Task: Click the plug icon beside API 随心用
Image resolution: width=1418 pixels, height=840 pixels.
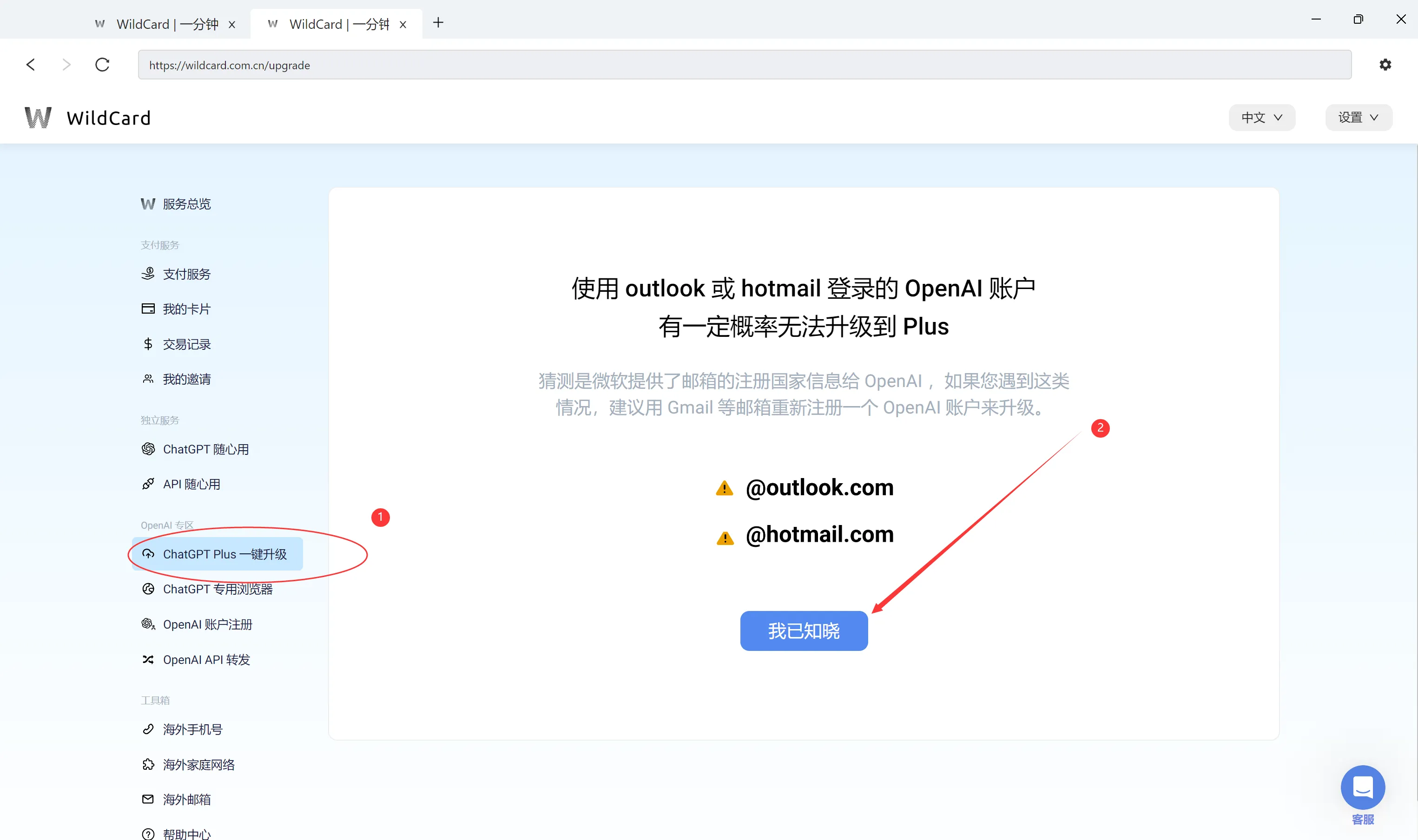Action: [x=148, y=484]
